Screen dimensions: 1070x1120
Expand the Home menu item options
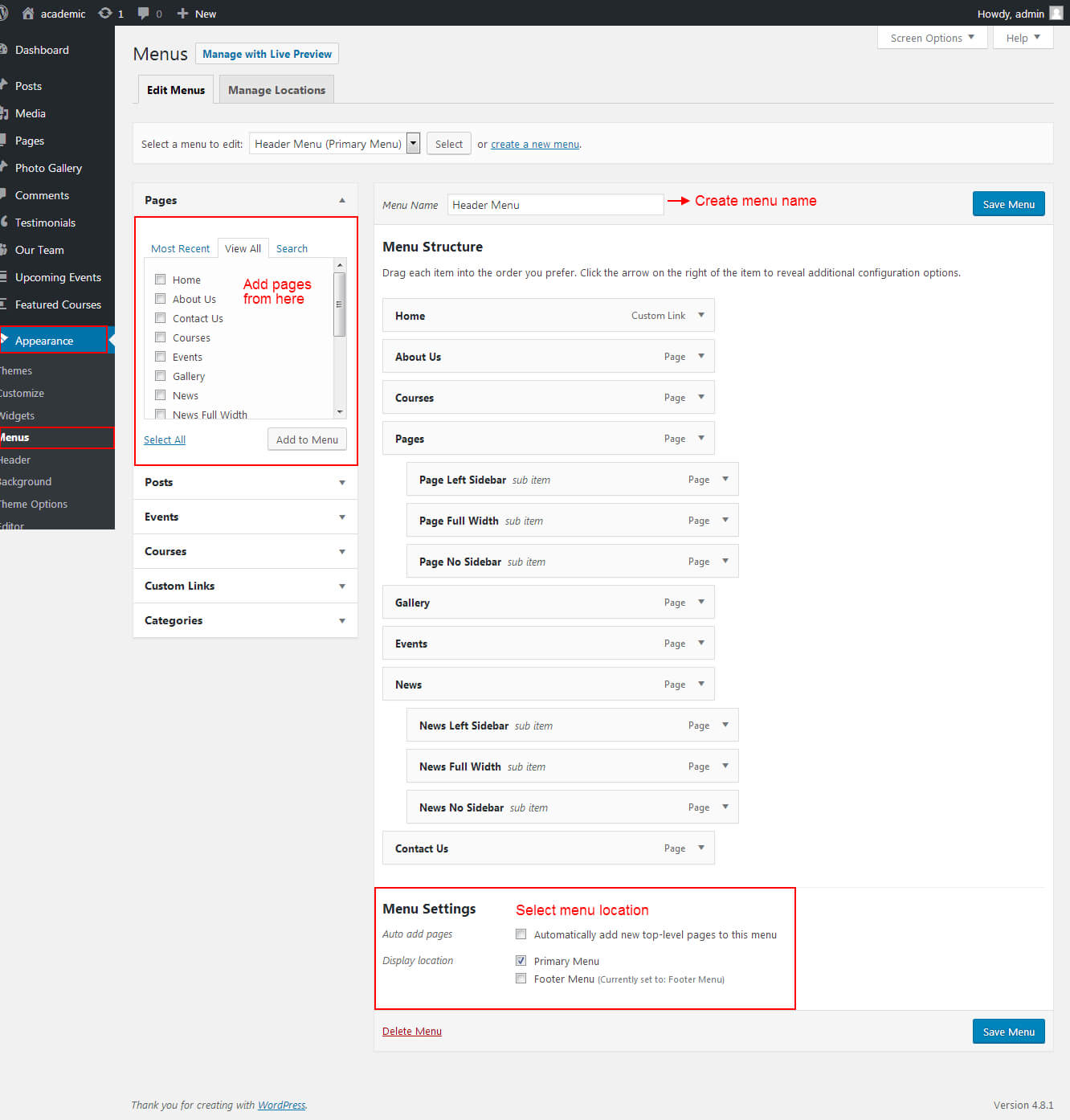[x=701, y=315]
